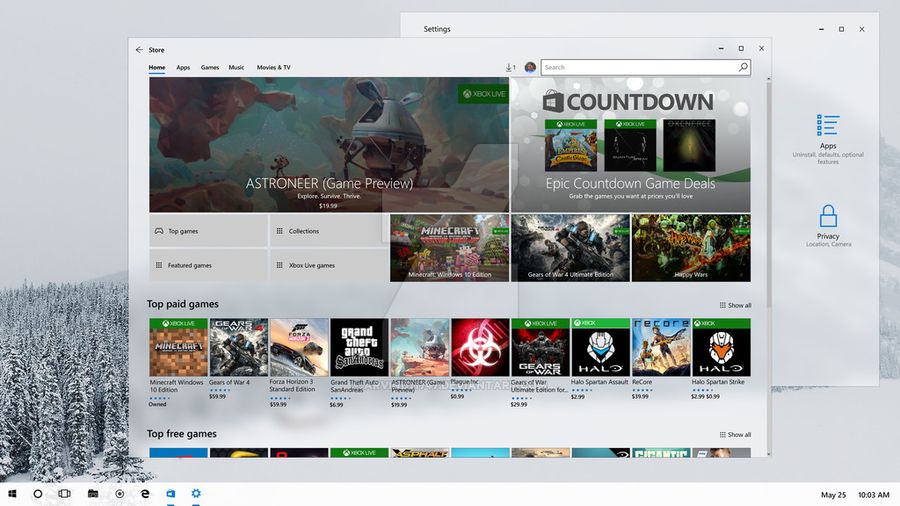This screenshot has height=506, width=900.
Task: Select Gears of War Ultimate Edition icon
Action: [x=540, y=347]
